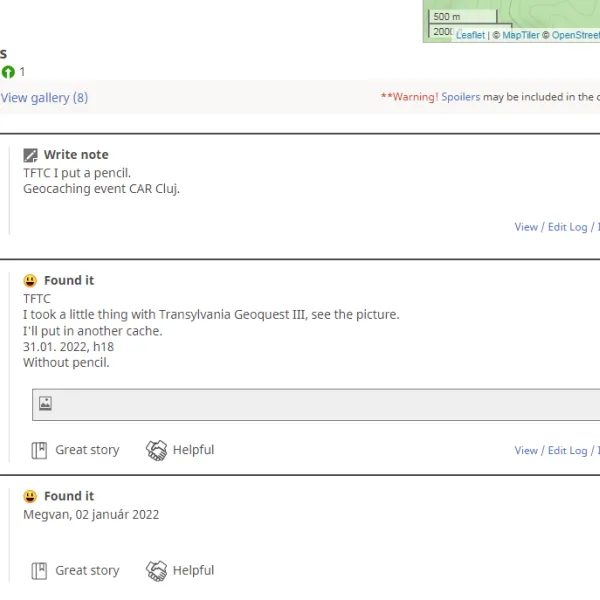Open the image icon in the log photo bar
600x600 pixels.
[45, 404]
